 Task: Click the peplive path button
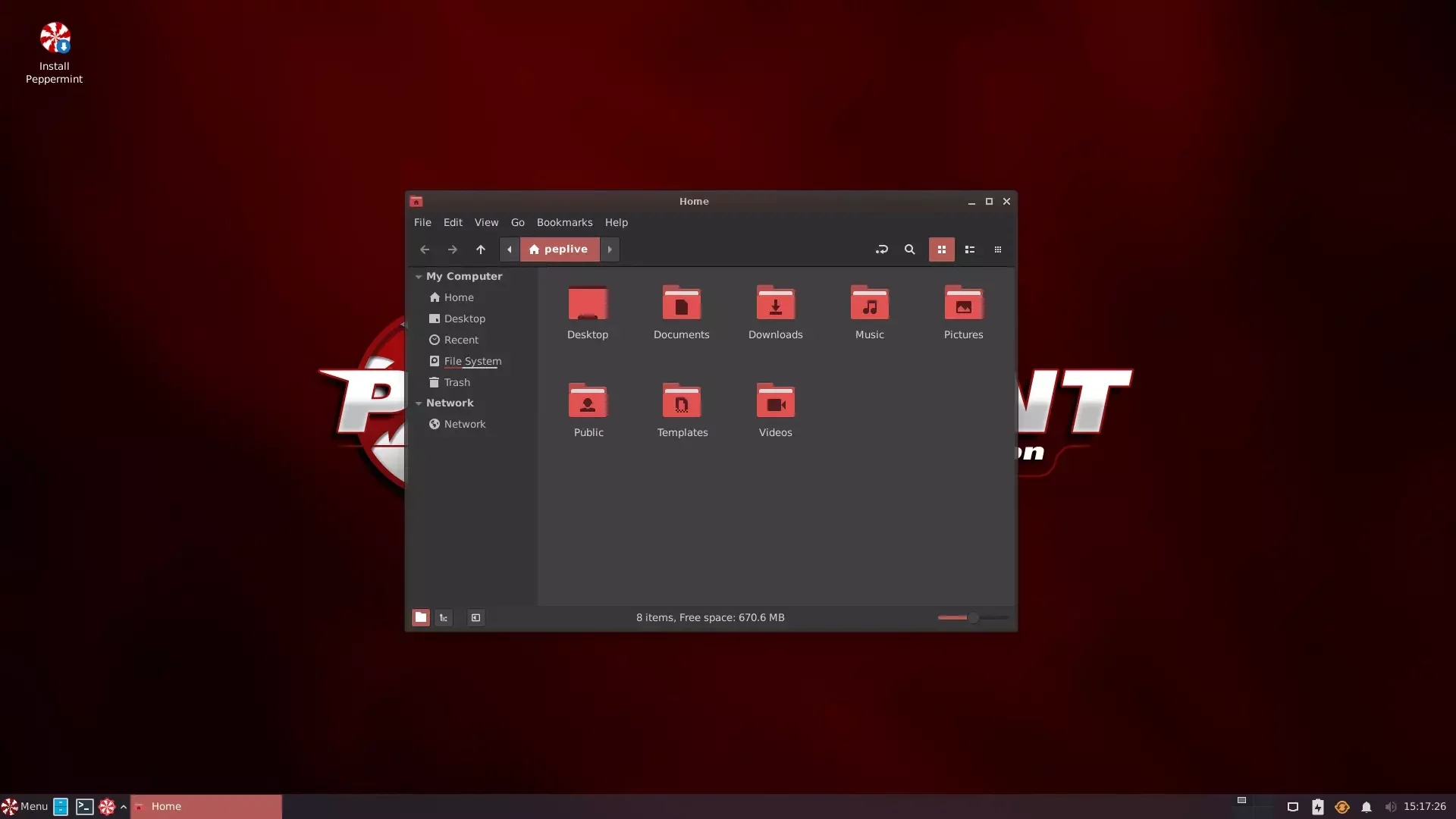(560, 249)
